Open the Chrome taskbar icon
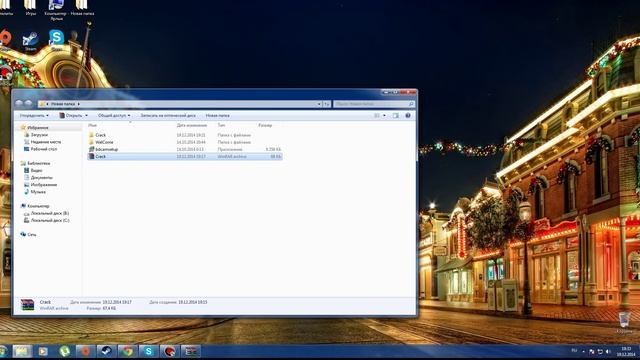640x360 pixels. (128, 351)
